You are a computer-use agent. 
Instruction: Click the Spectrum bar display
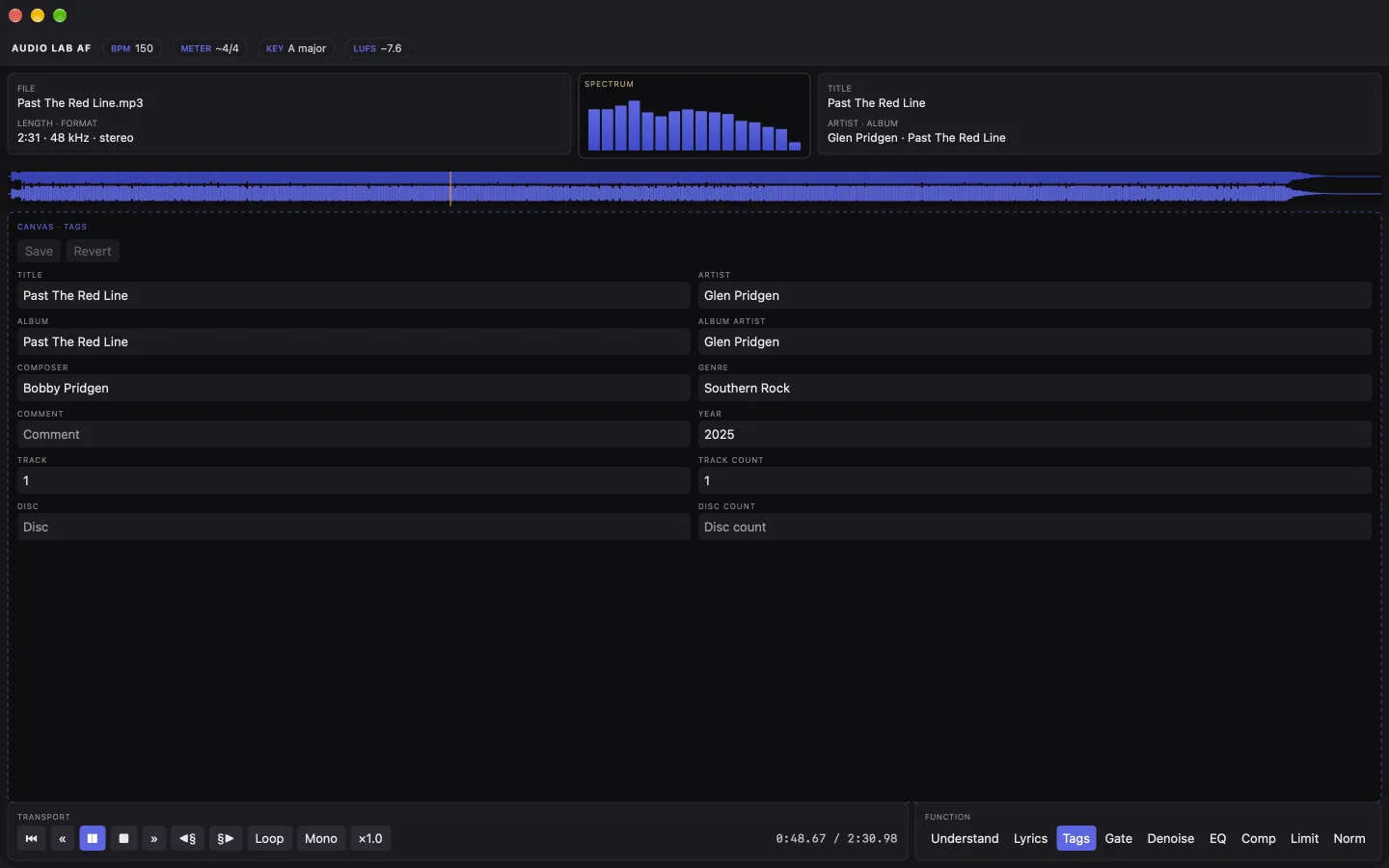pos(694,116)
